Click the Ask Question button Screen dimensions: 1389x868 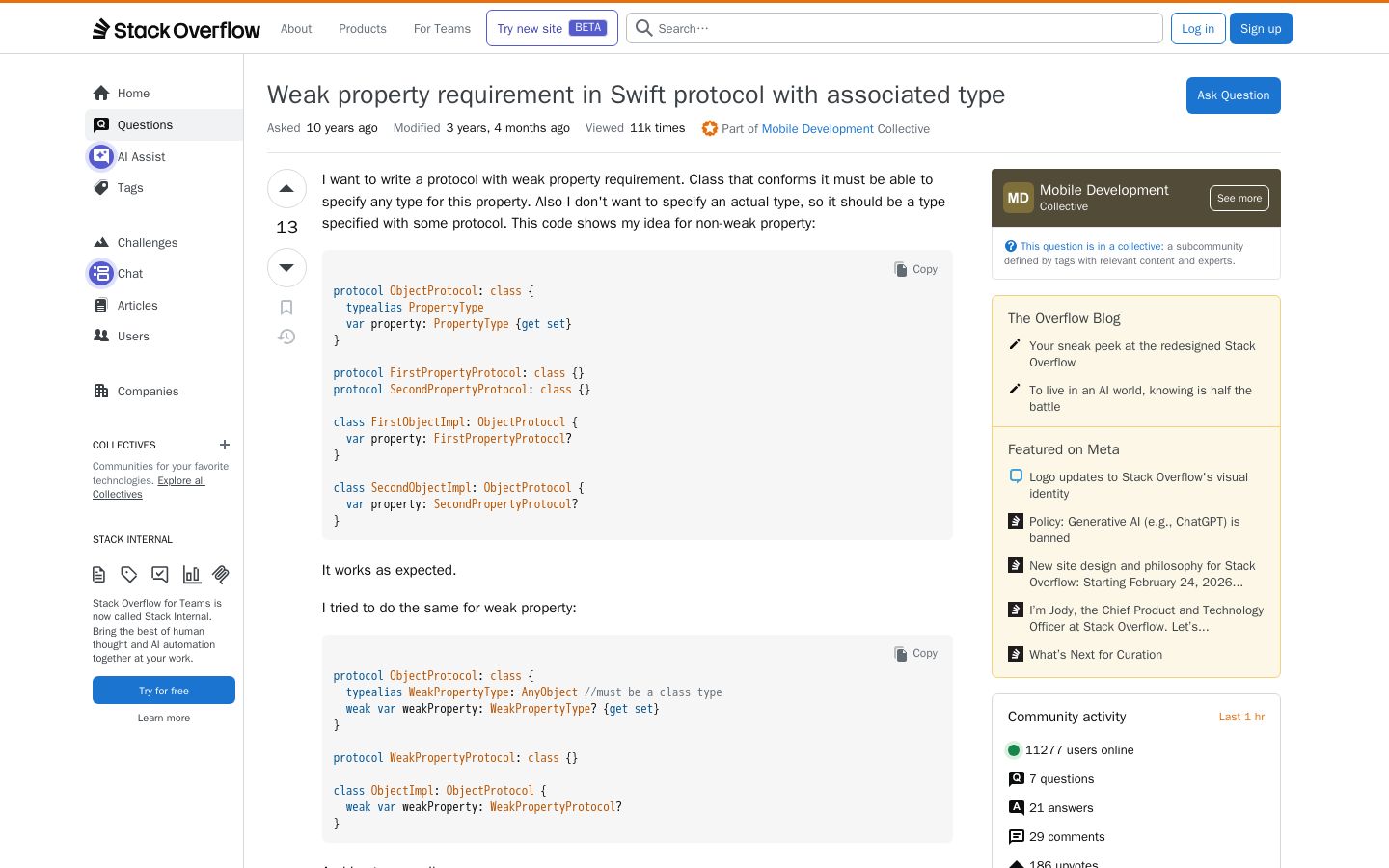(x=1233, y=95)
